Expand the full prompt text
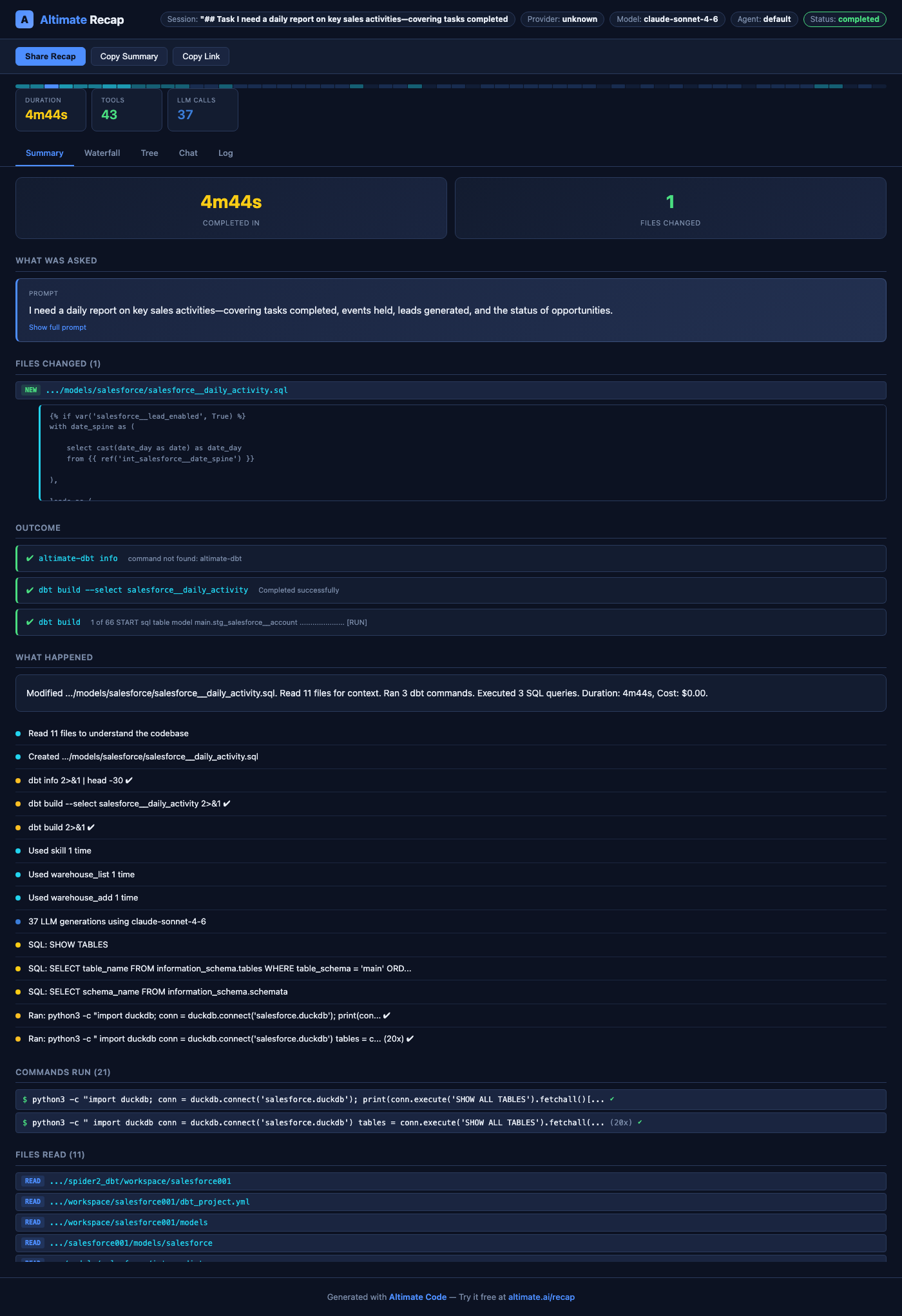 (x=57, y=327)
